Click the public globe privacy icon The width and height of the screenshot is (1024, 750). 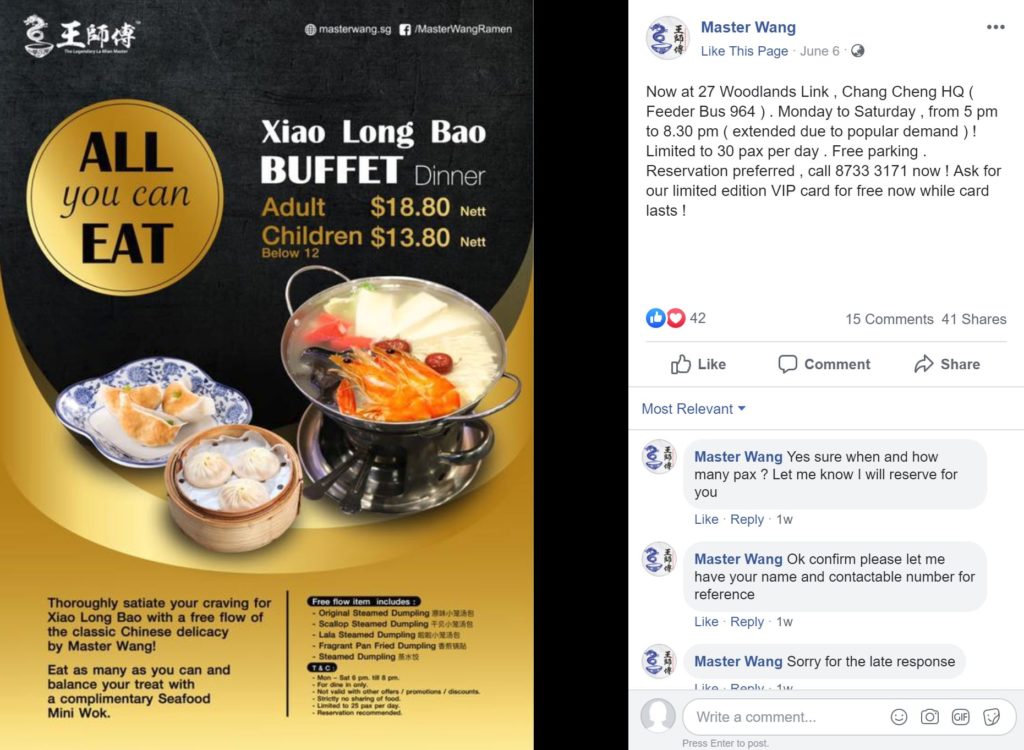point(857,51)
